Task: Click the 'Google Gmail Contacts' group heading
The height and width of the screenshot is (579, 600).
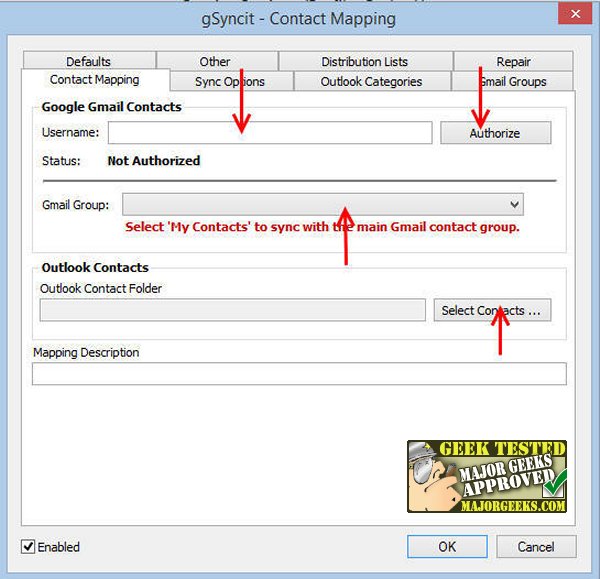Action: pos(111,107)
